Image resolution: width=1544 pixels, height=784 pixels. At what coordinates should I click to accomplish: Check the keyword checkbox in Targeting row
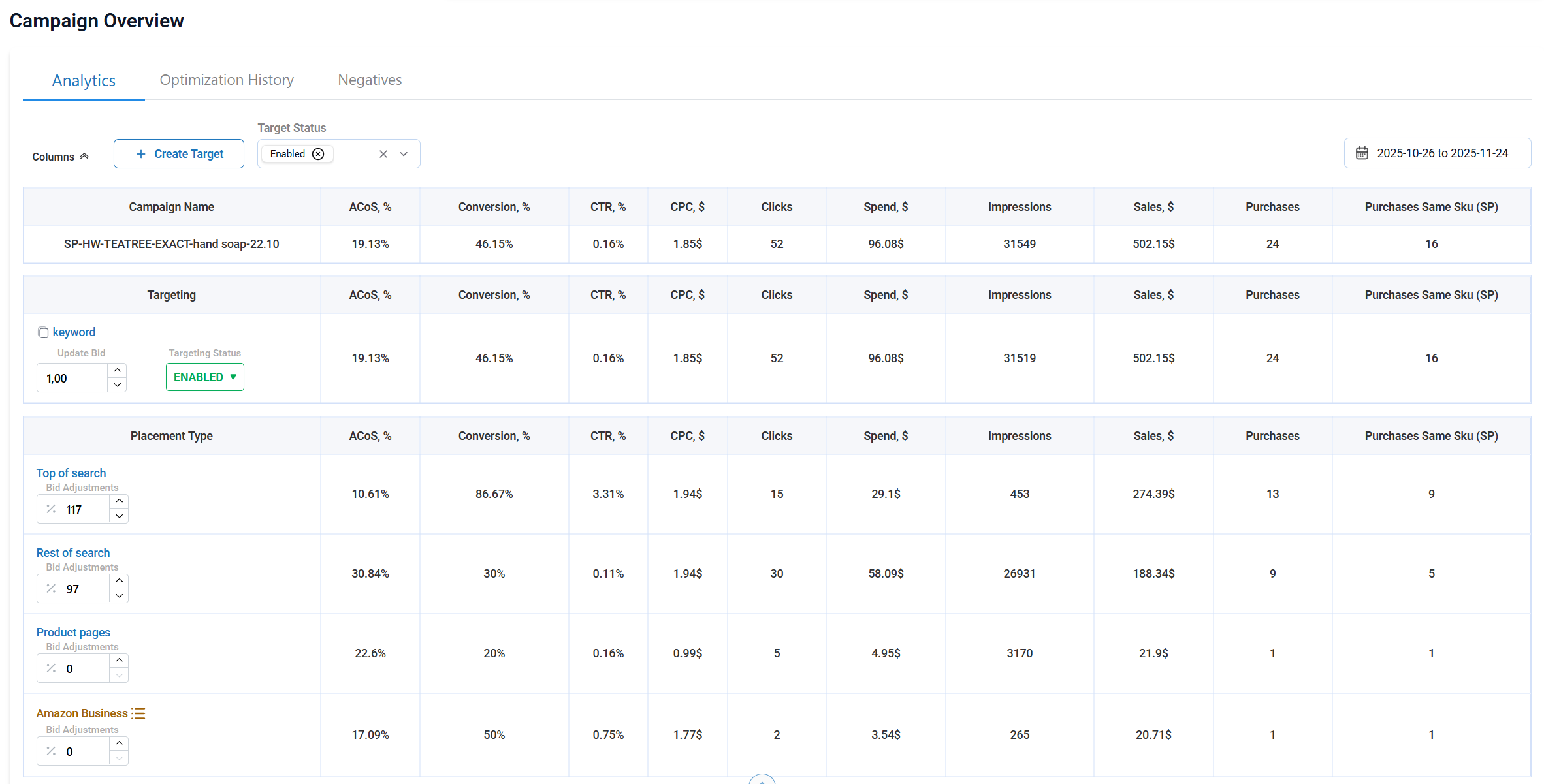point(43,332)
